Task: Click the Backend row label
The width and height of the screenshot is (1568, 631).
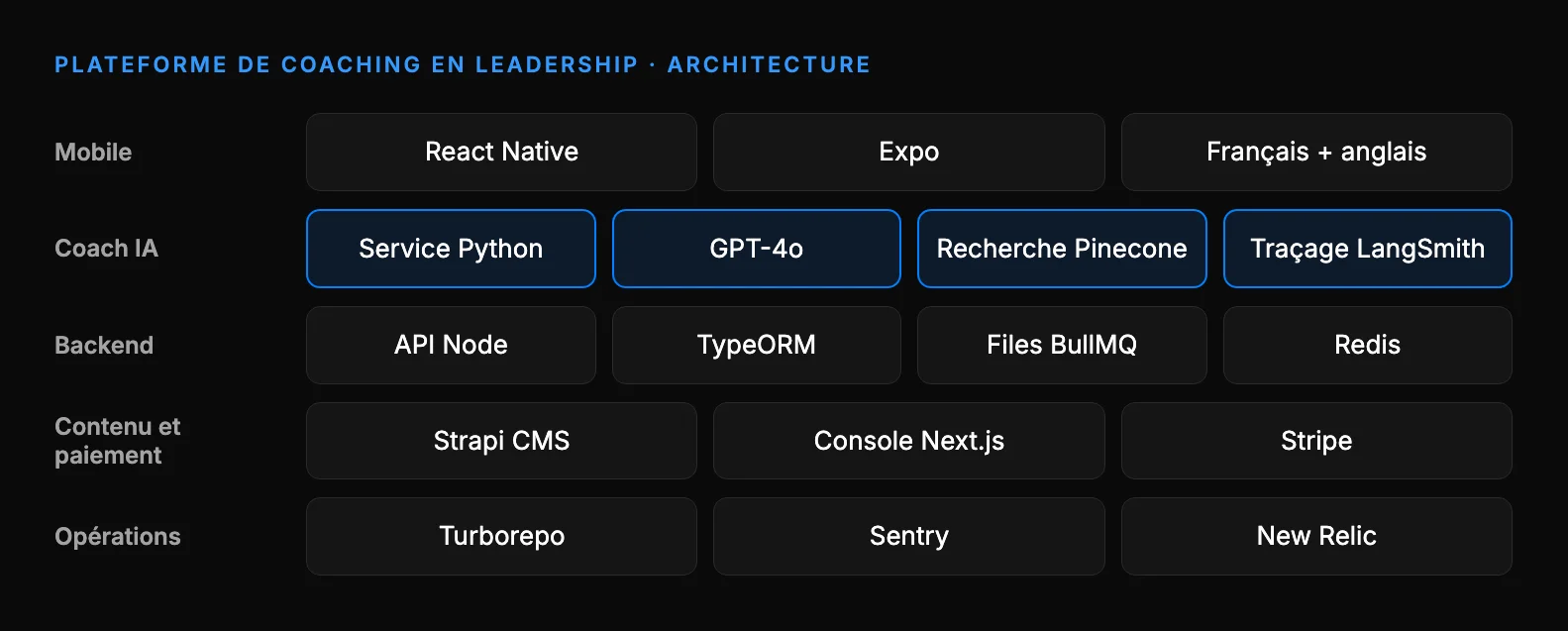Action: [104, 346]
